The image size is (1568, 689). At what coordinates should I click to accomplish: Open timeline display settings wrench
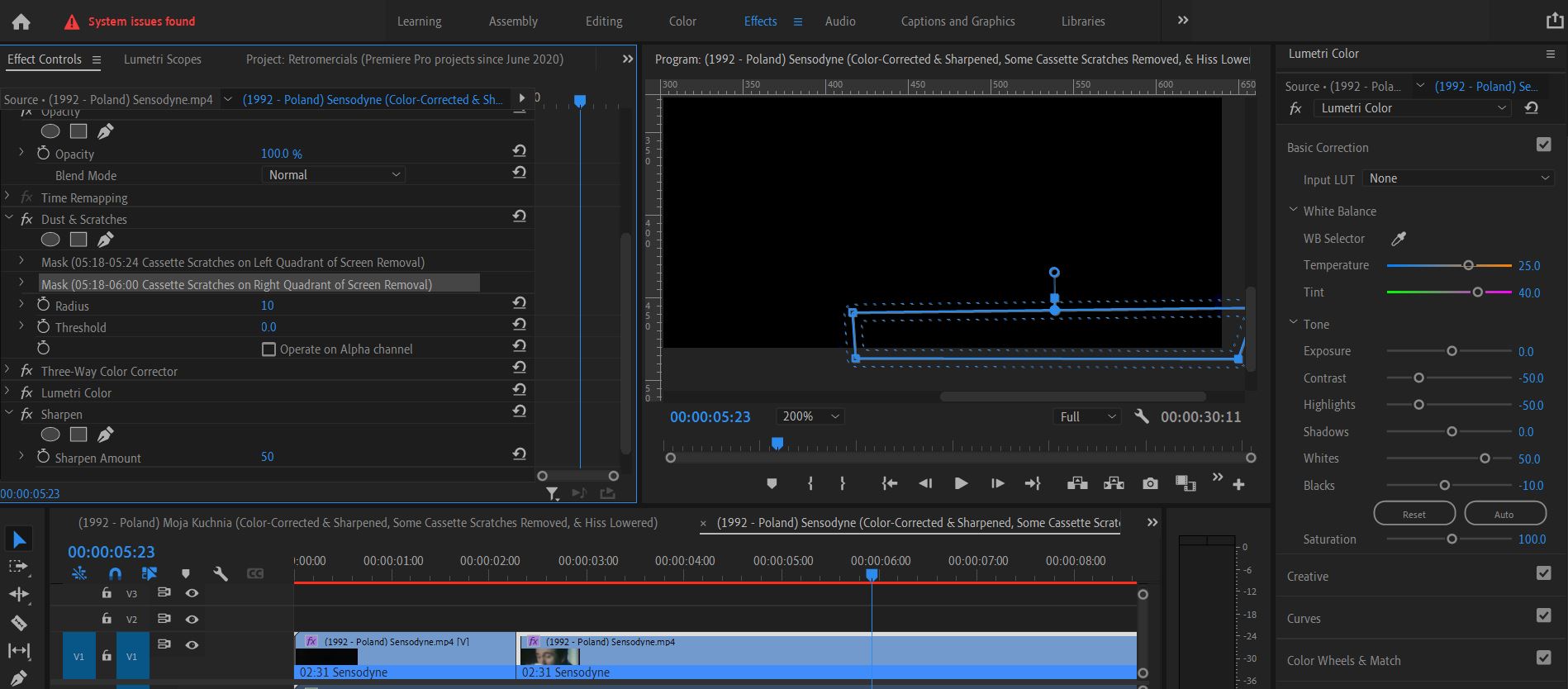[x=221, y=573]
